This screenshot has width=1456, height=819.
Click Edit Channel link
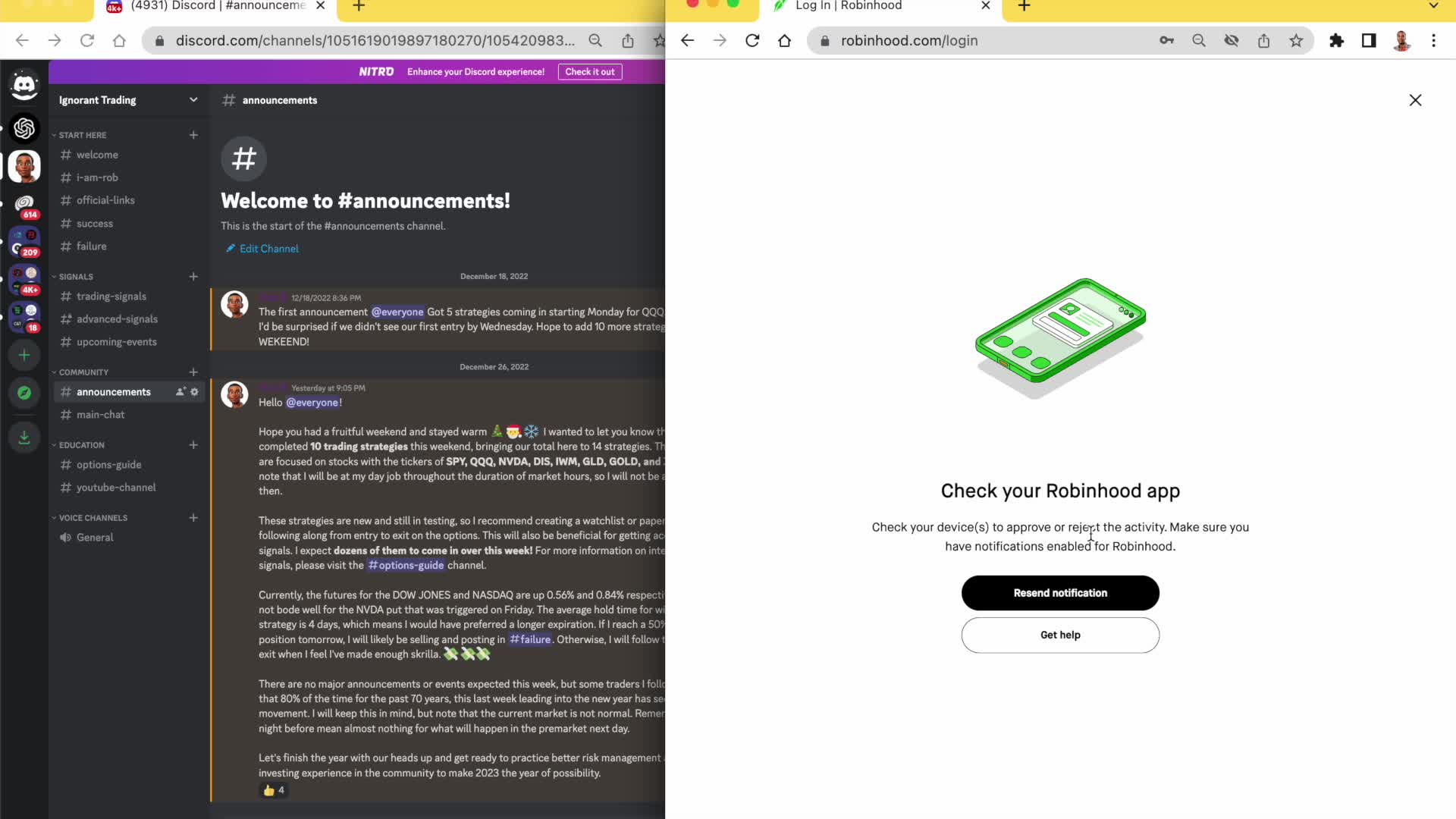click(268, 249)
